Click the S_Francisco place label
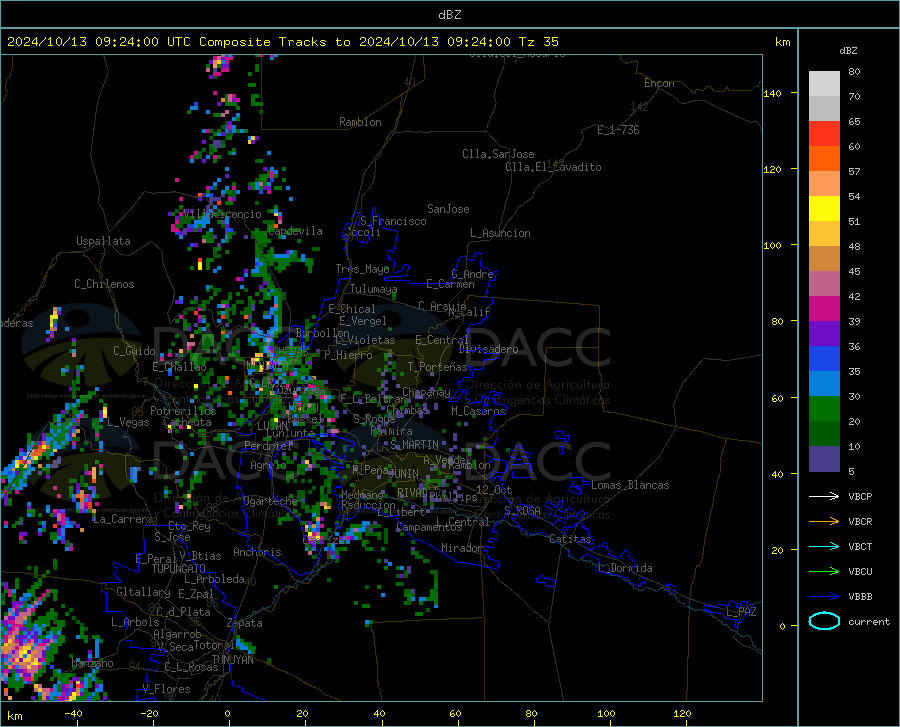Viewport: 900px width, 727px height. (393, 221)
